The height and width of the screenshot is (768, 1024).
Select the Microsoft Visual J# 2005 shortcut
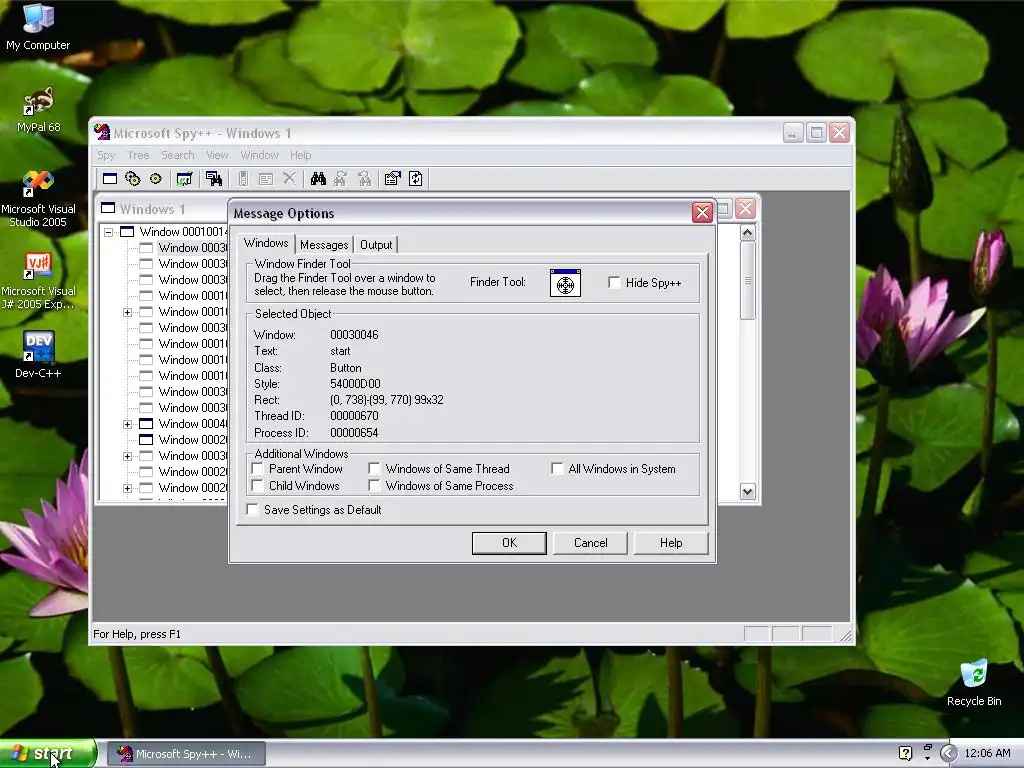tap(38, 281)
